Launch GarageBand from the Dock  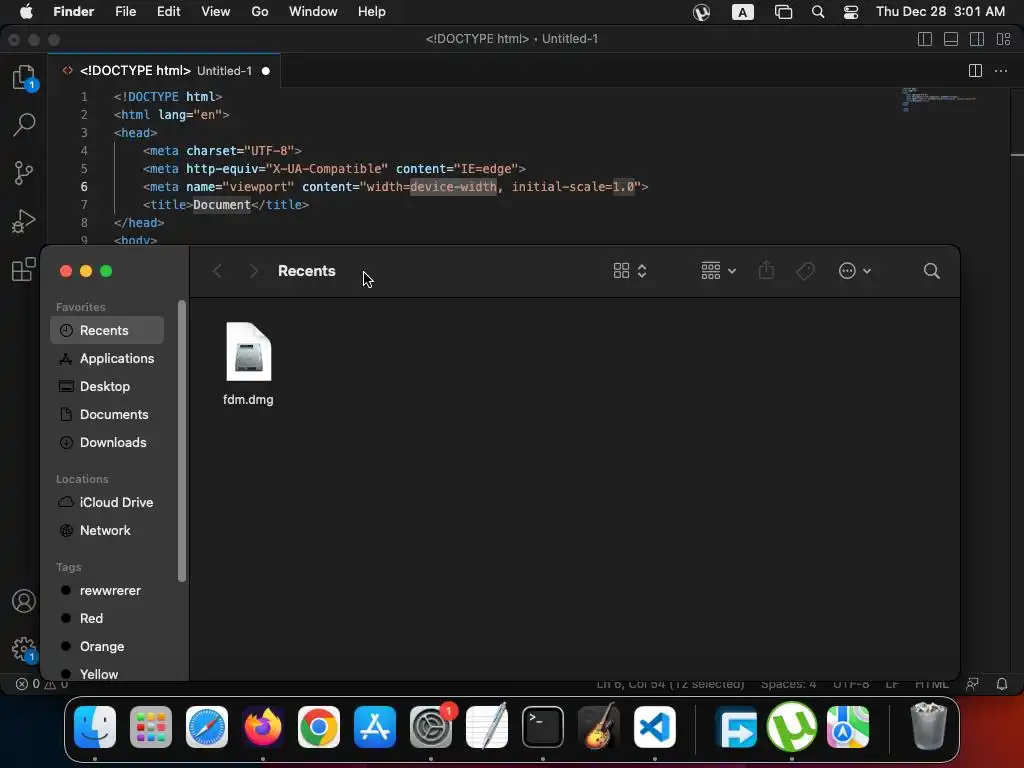[599, 727]
